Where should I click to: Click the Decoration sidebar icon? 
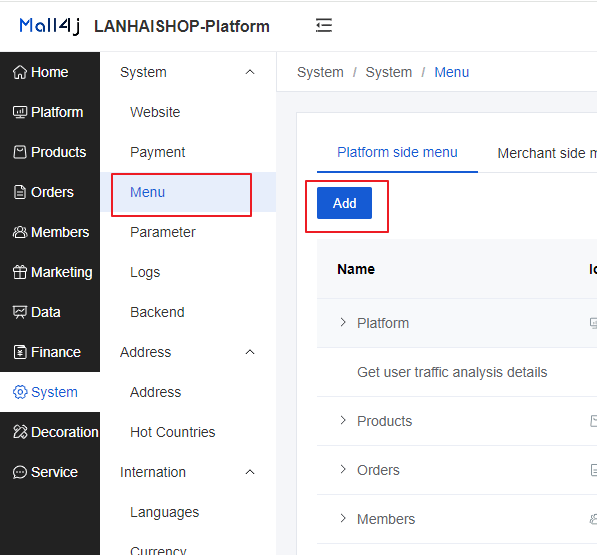tap(20, 432)
